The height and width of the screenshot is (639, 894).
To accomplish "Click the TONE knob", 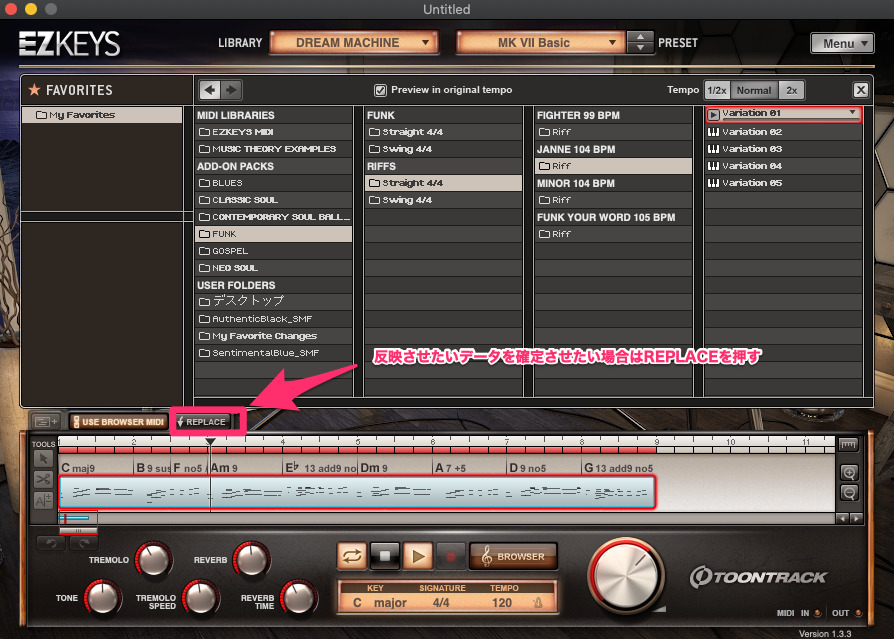I will pos(102,598).
